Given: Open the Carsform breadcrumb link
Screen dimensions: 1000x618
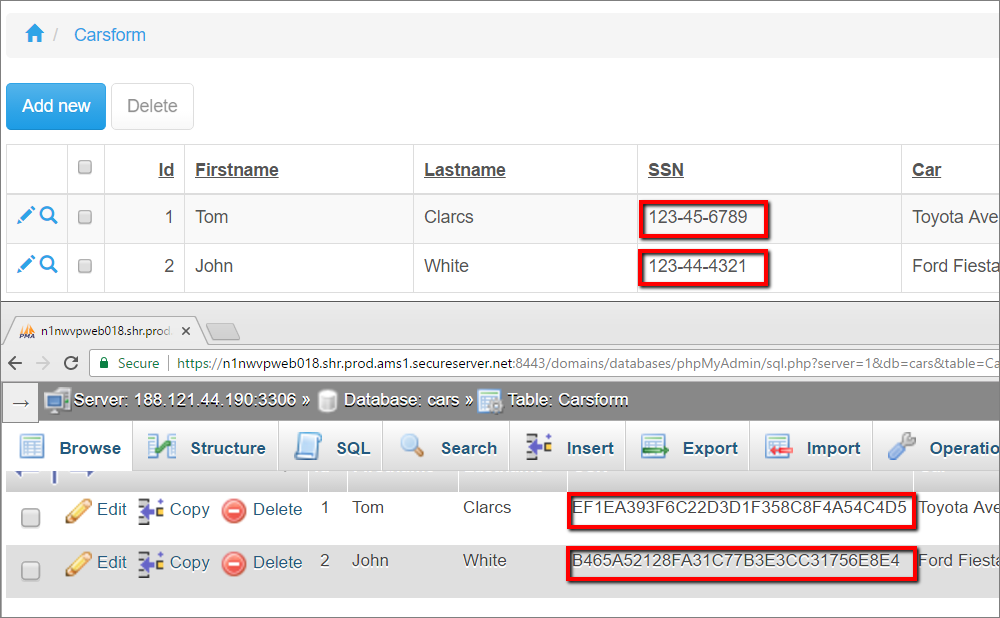Looking at the screenshot, I should 110,35.
